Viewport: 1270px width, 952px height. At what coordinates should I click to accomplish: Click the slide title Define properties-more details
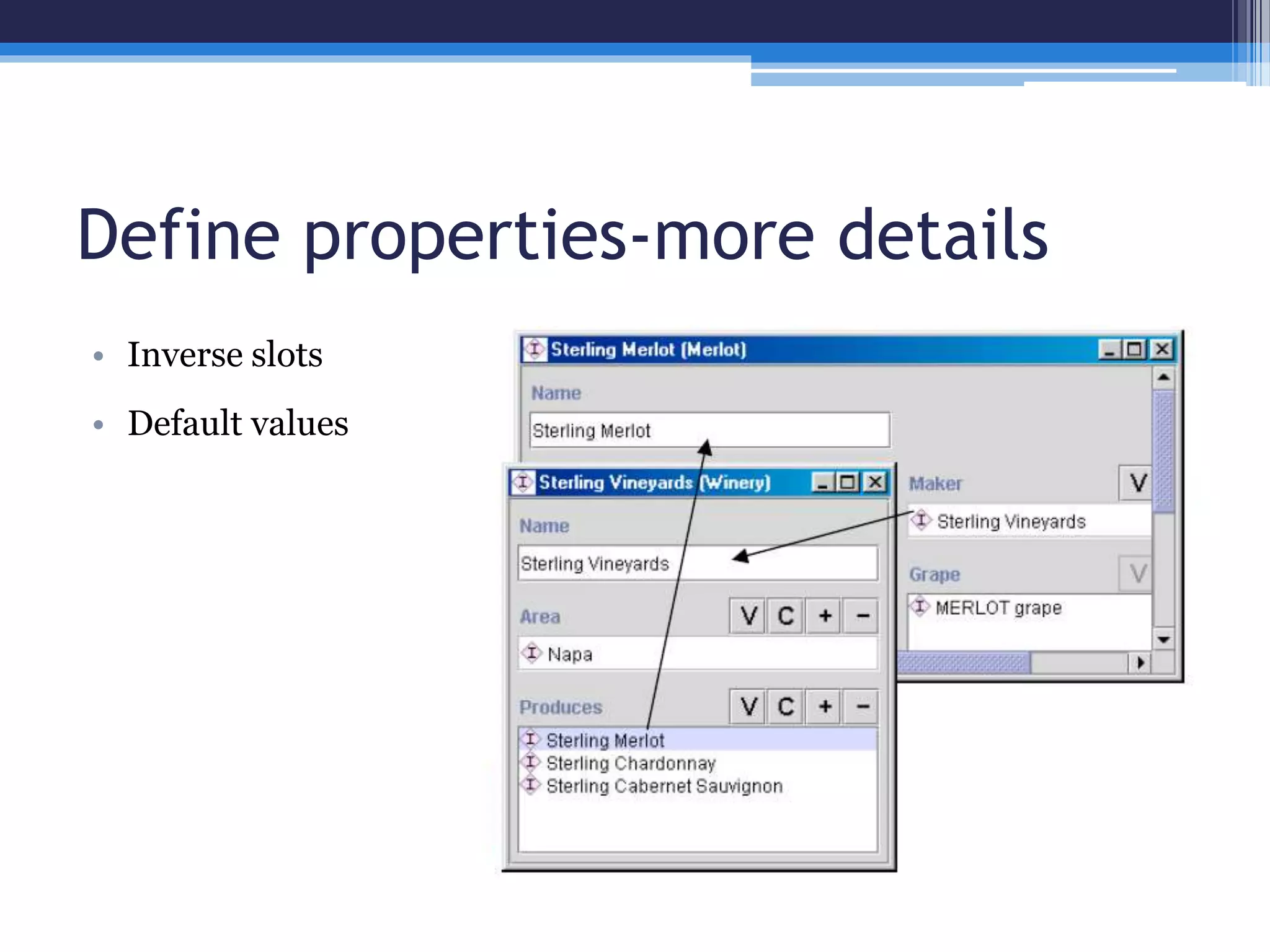click(562, 236)
